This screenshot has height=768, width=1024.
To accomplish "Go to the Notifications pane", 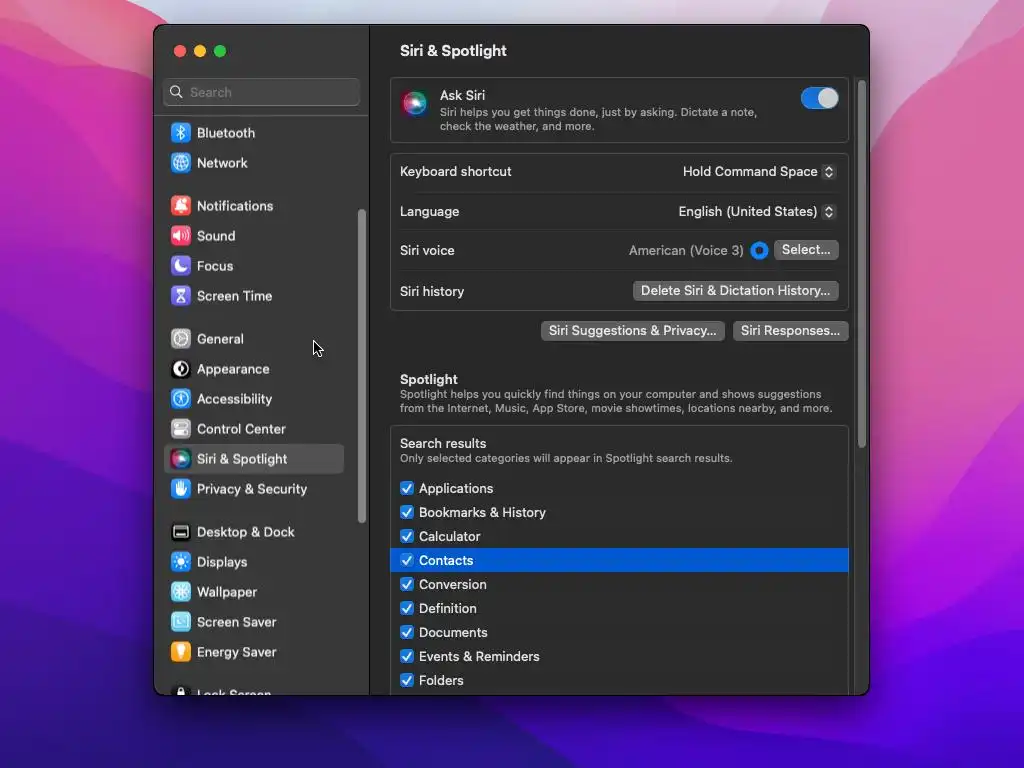I will (235, 206).
